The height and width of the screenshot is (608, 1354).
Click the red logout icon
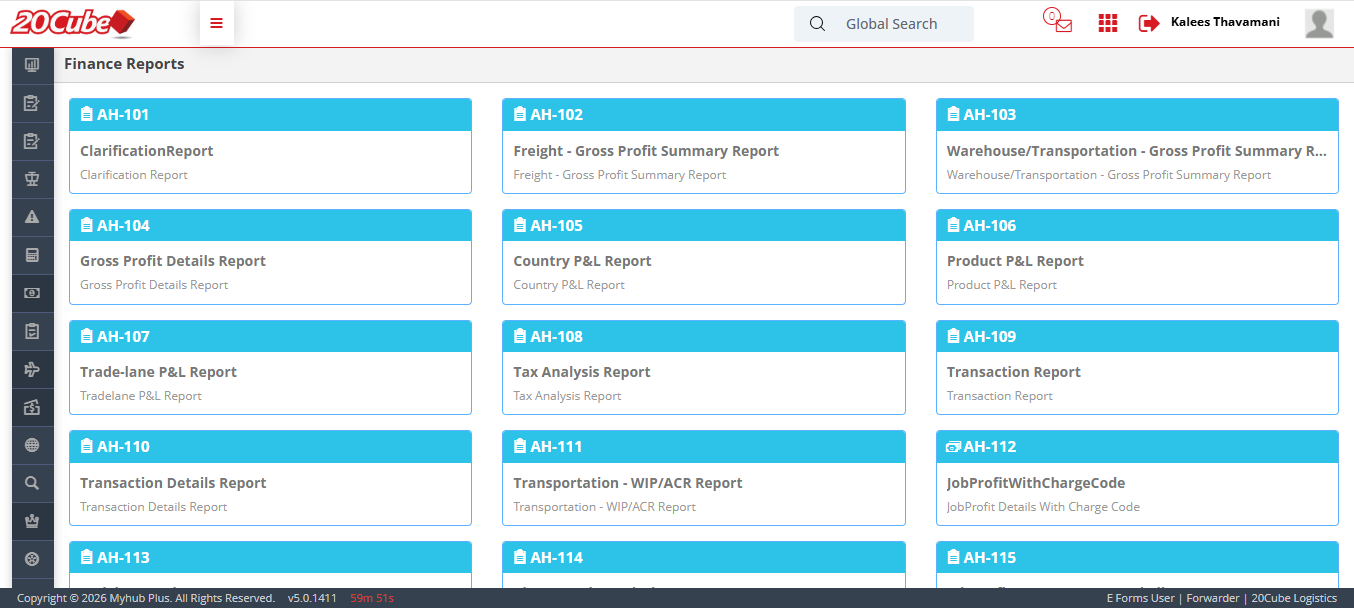tap(1147, 21)
